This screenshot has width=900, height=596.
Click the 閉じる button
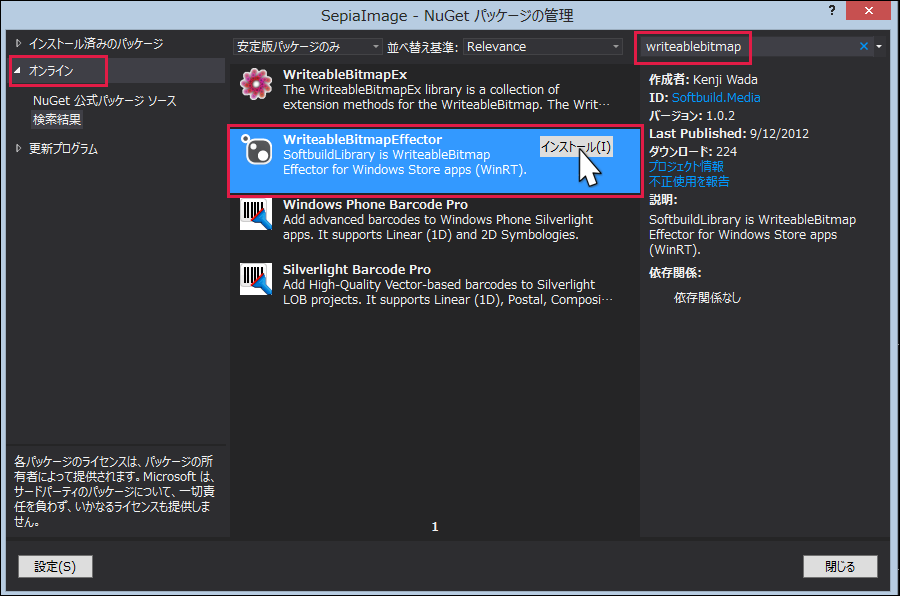pos(840,567)
